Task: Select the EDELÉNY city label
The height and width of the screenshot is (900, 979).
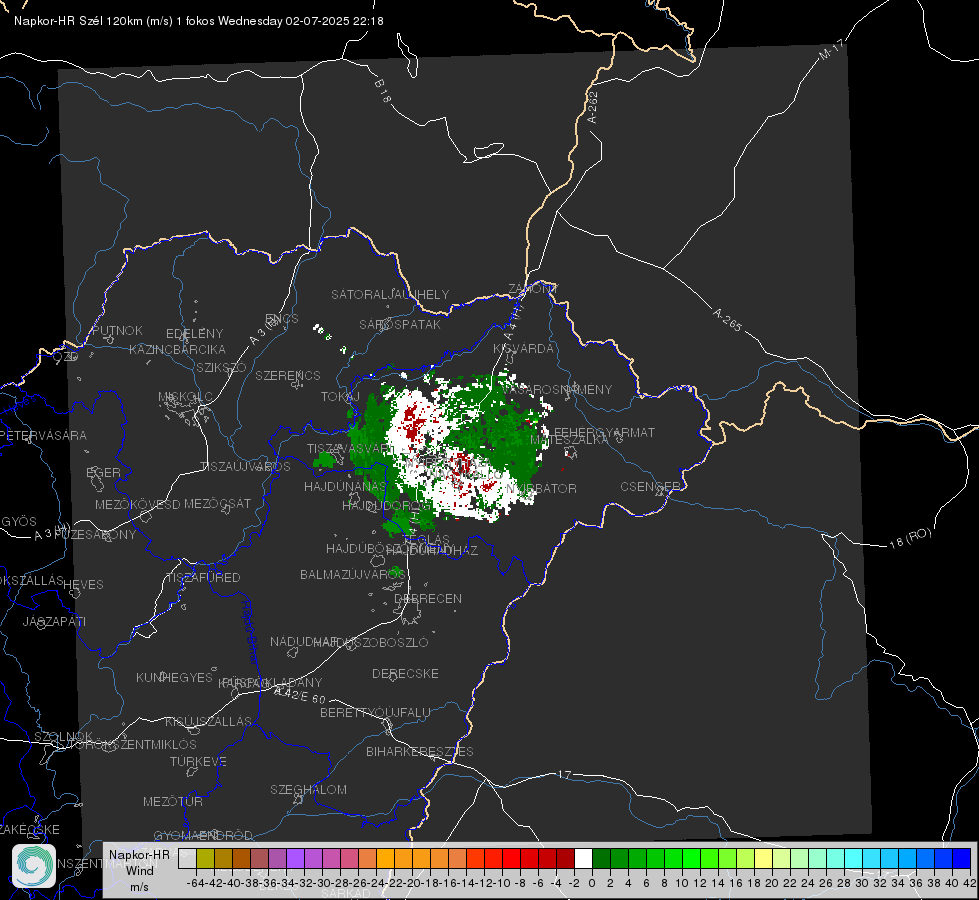Action: coord(194,334)
